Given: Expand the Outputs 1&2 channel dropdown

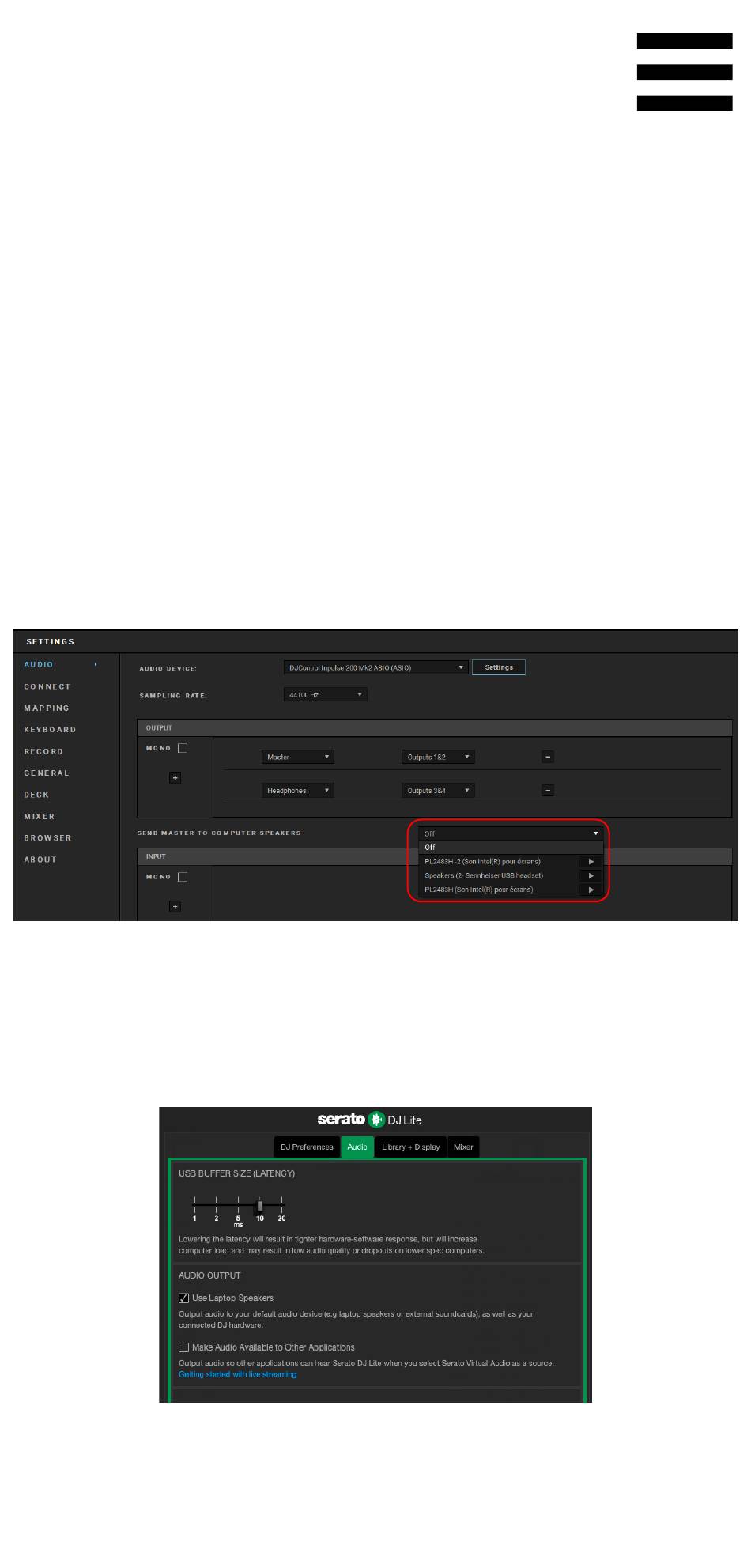Looking at the screenshot, I should coord(437,757).
